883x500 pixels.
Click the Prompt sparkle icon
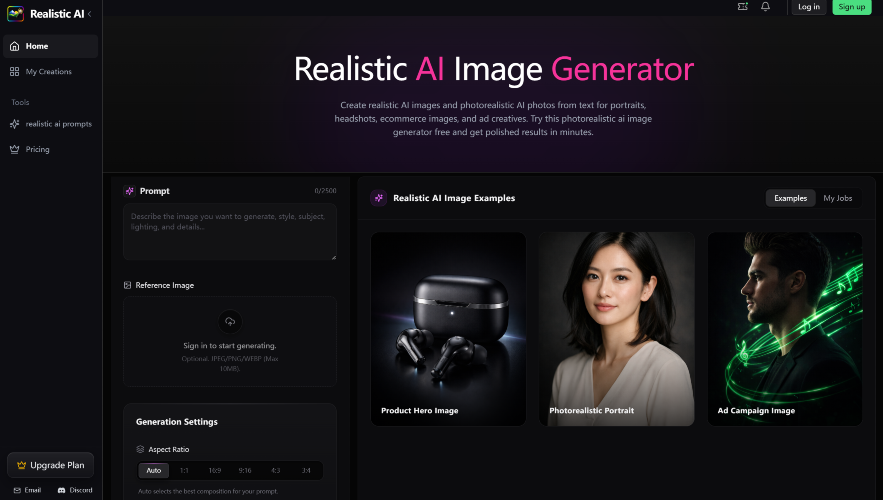pos(130,191)
